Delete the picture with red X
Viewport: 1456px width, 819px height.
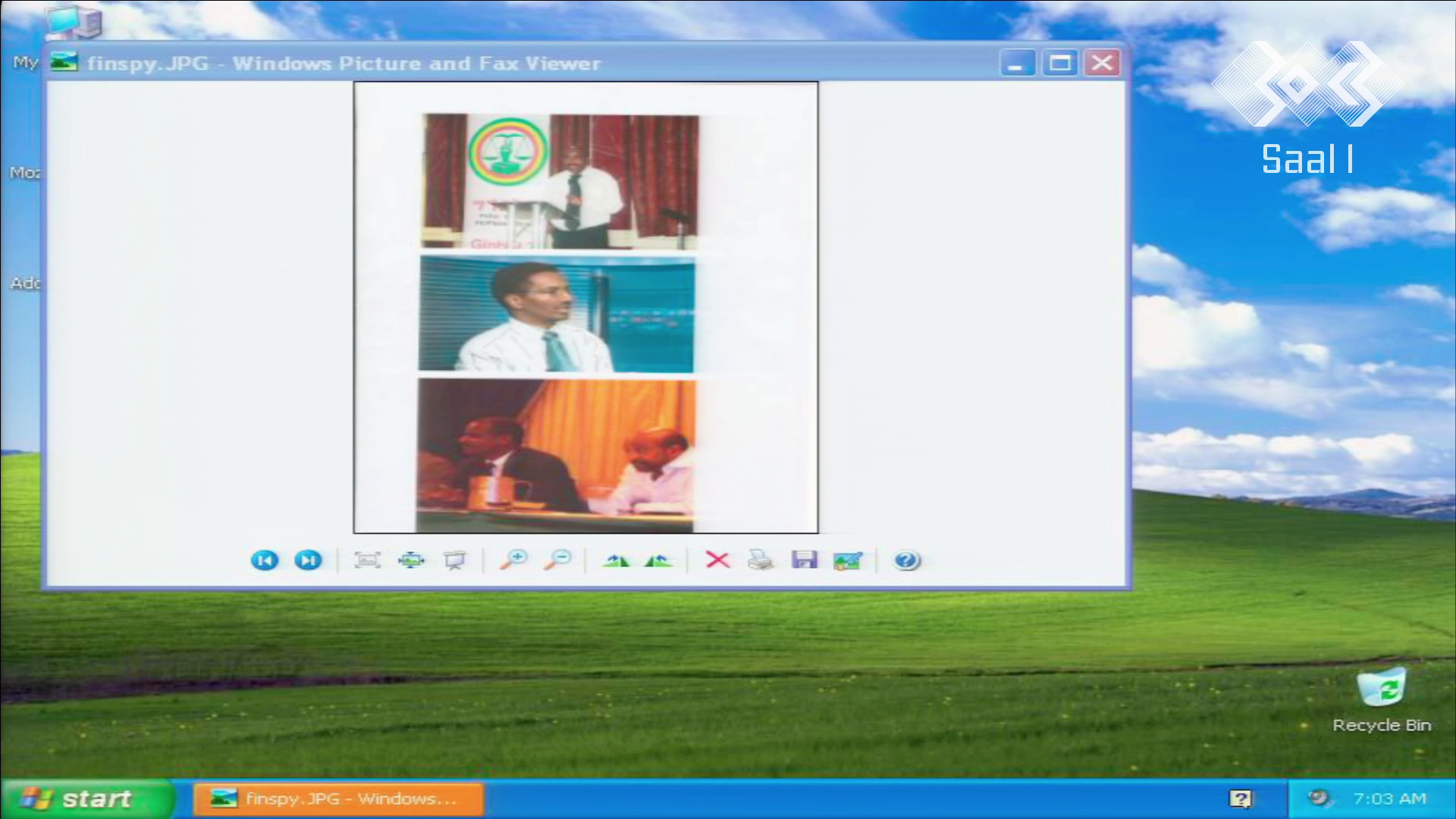717,560
